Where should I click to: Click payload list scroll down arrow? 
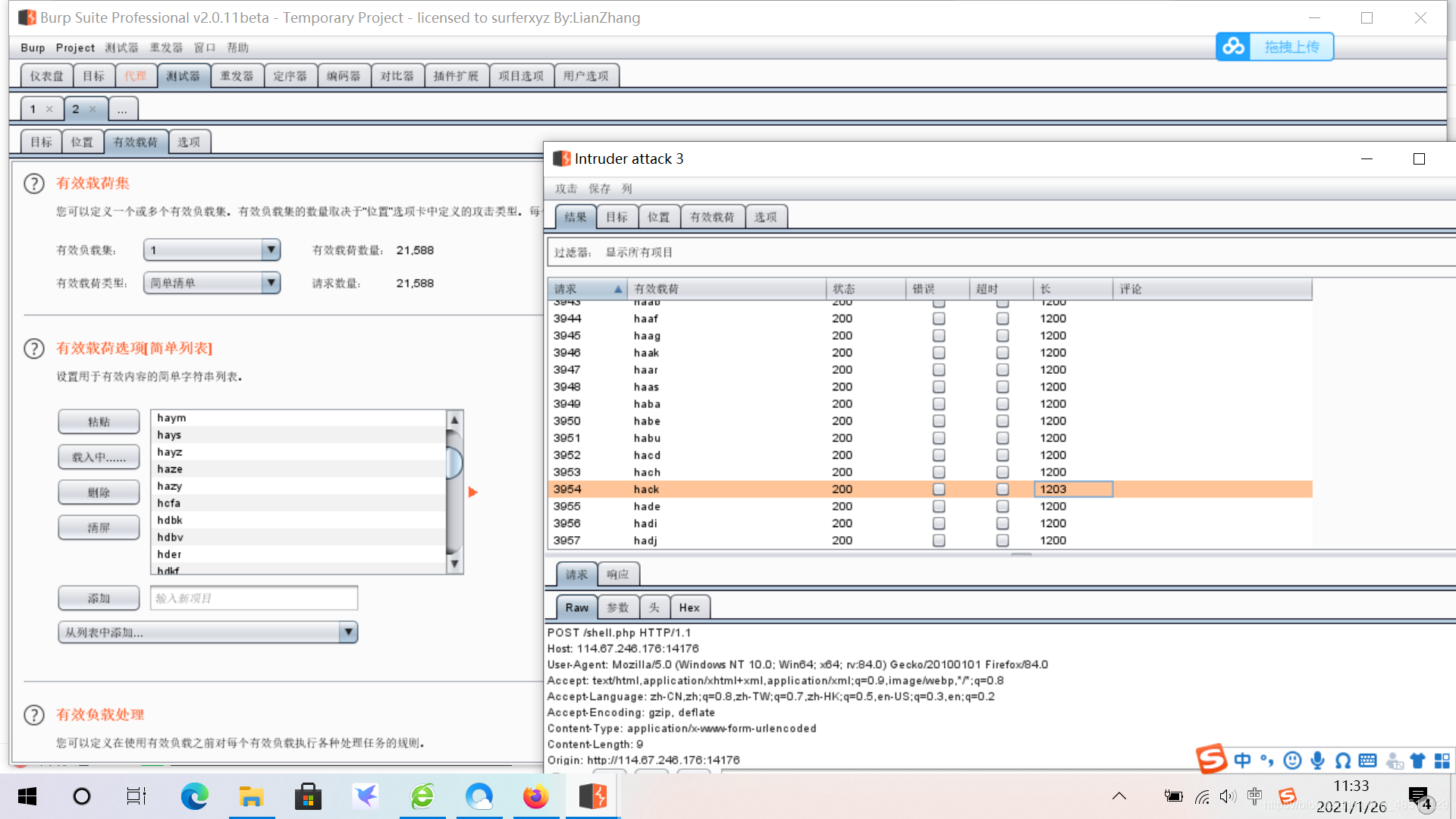(x=454, y=563)
